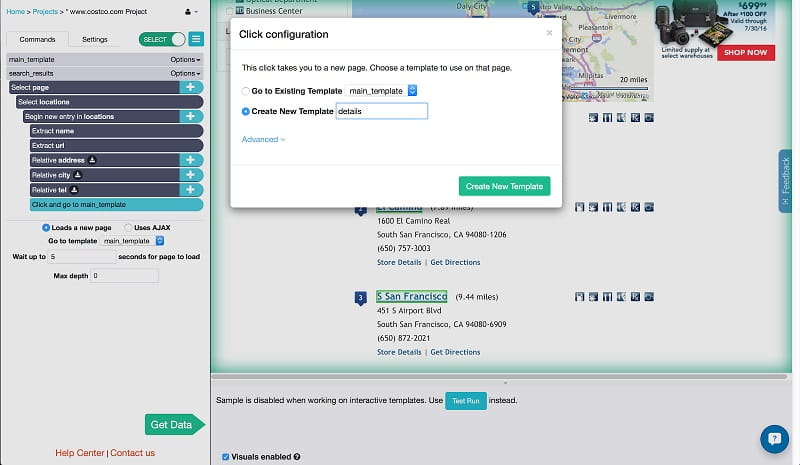Click first service icon in El Camino row
Image resolution: width=800 pixels, height=465 pixels.
pos(580,207)
